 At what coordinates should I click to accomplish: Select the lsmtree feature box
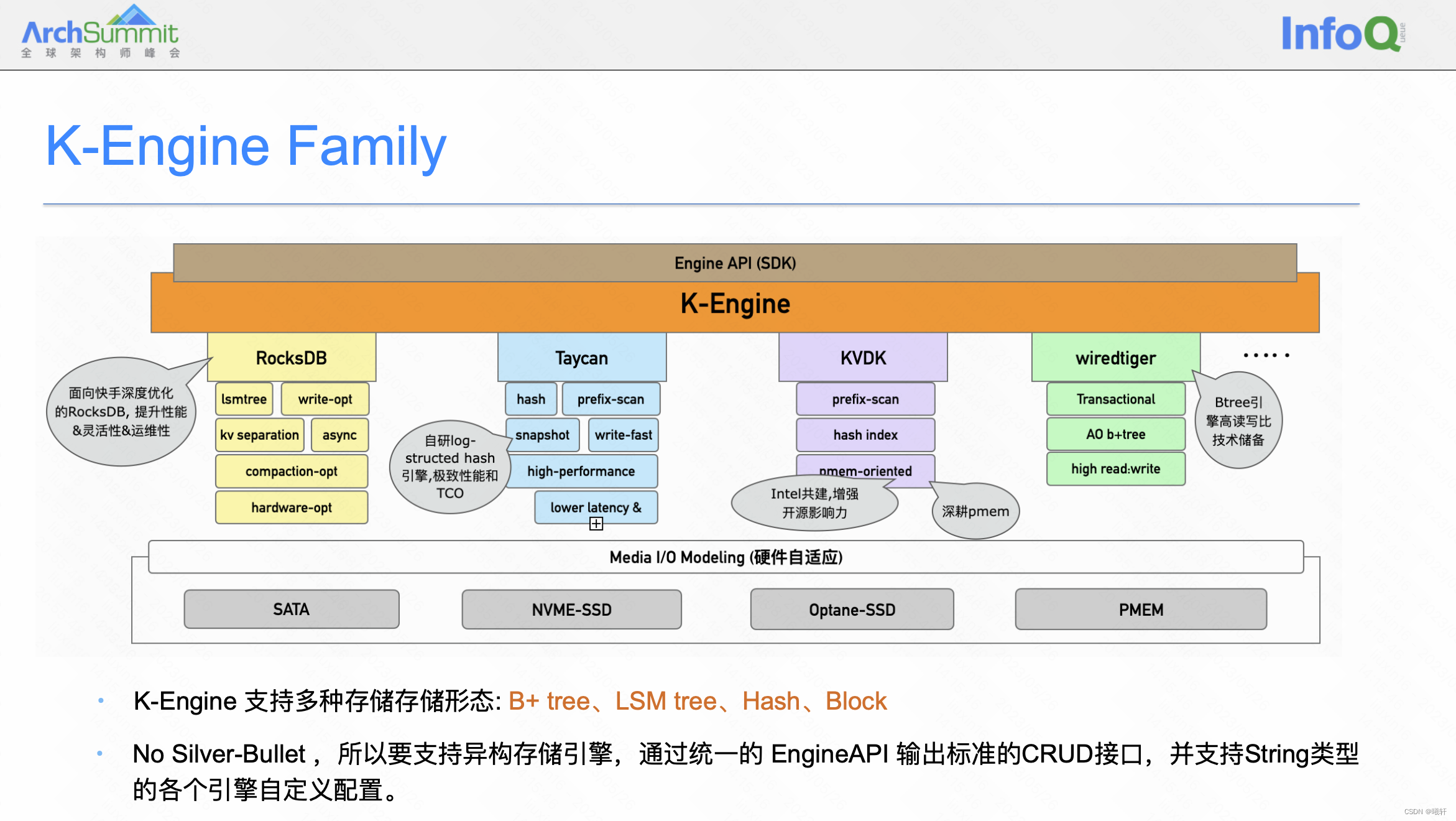tap(244, 399)
